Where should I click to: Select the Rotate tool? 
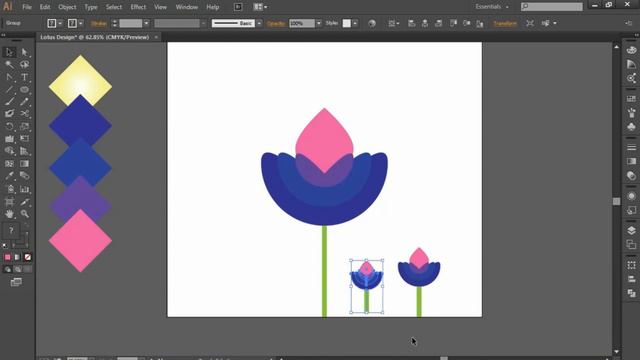tap(9, 127)
